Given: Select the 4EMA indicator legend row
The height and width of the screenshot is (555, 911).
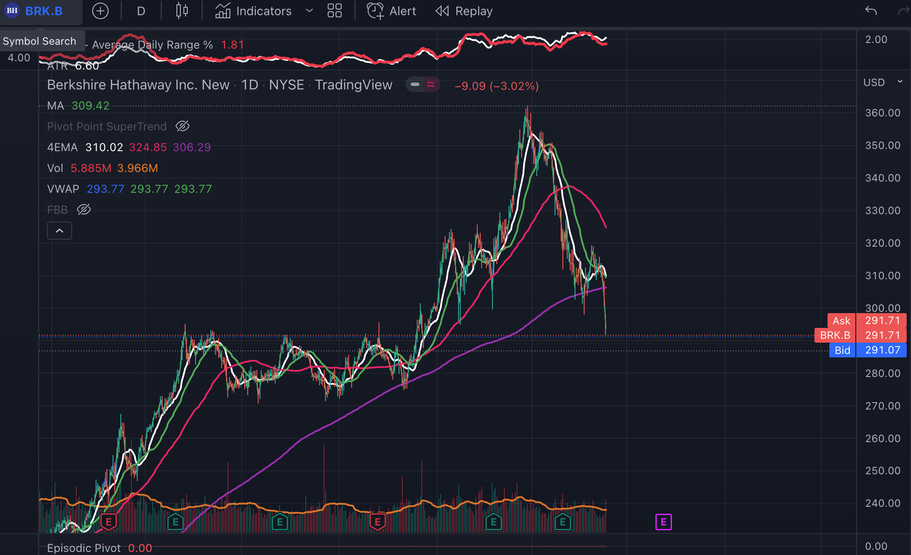Looking at the screenshot, I should click(x=128, y=147).
